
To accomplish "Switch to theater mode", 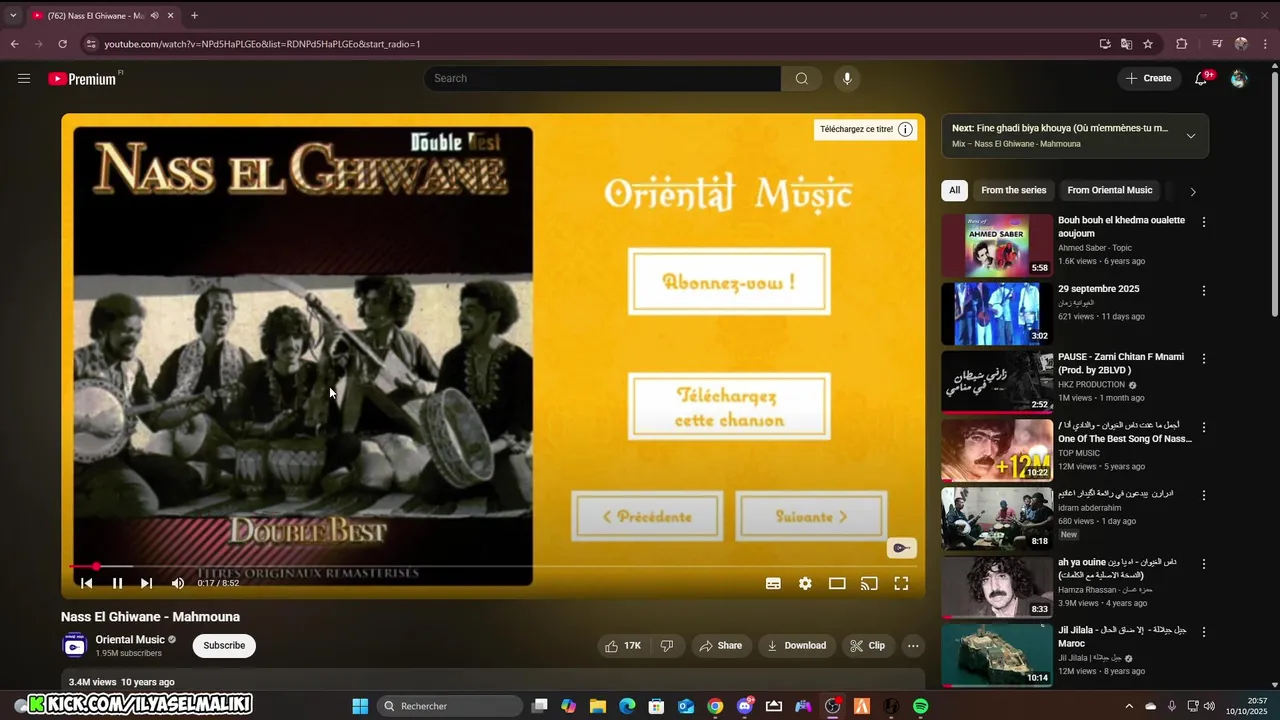I will (x=837, y=583).
